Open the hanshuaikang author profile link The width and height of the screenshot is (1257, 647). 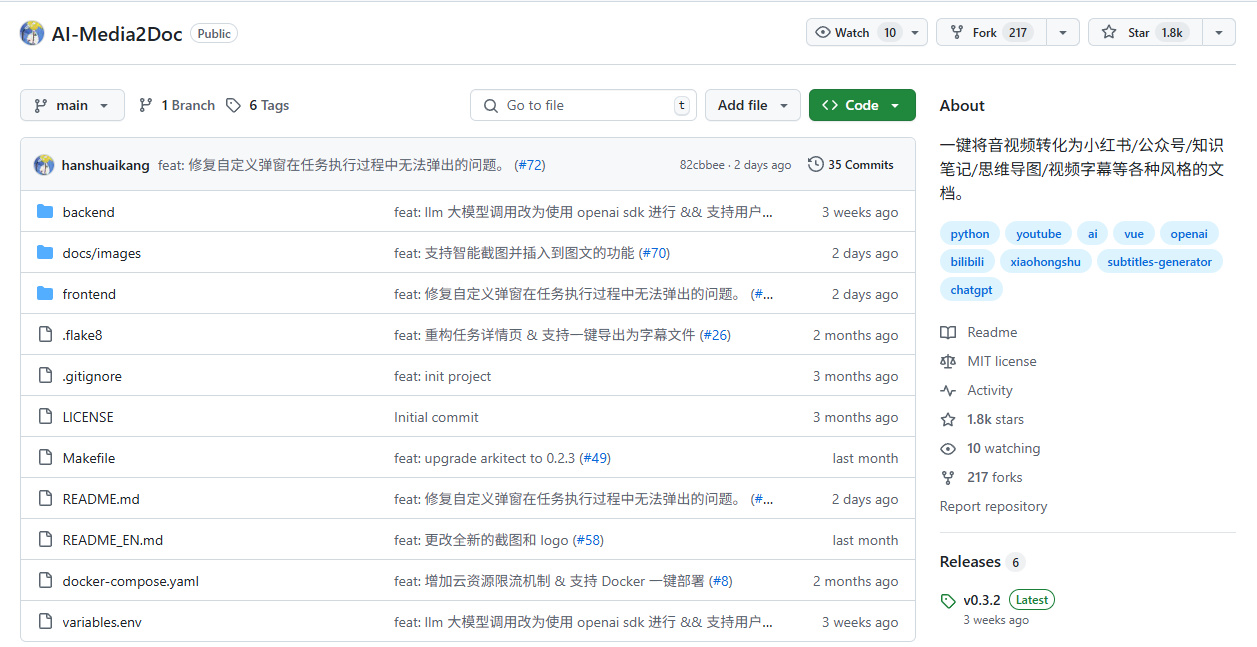tap(106, 165)
